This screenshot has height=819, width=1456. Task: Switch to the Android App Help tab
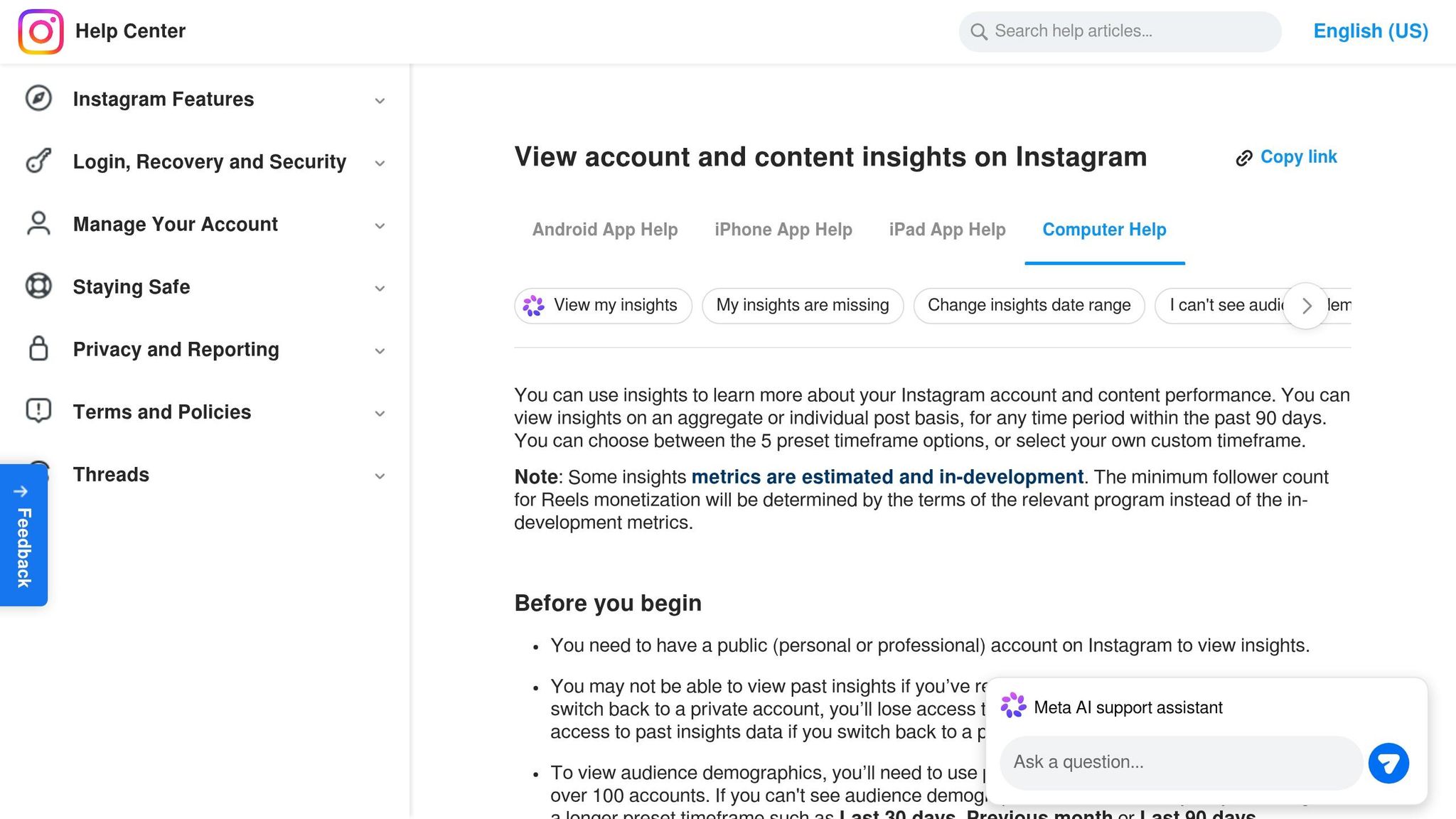pos(604,230)
